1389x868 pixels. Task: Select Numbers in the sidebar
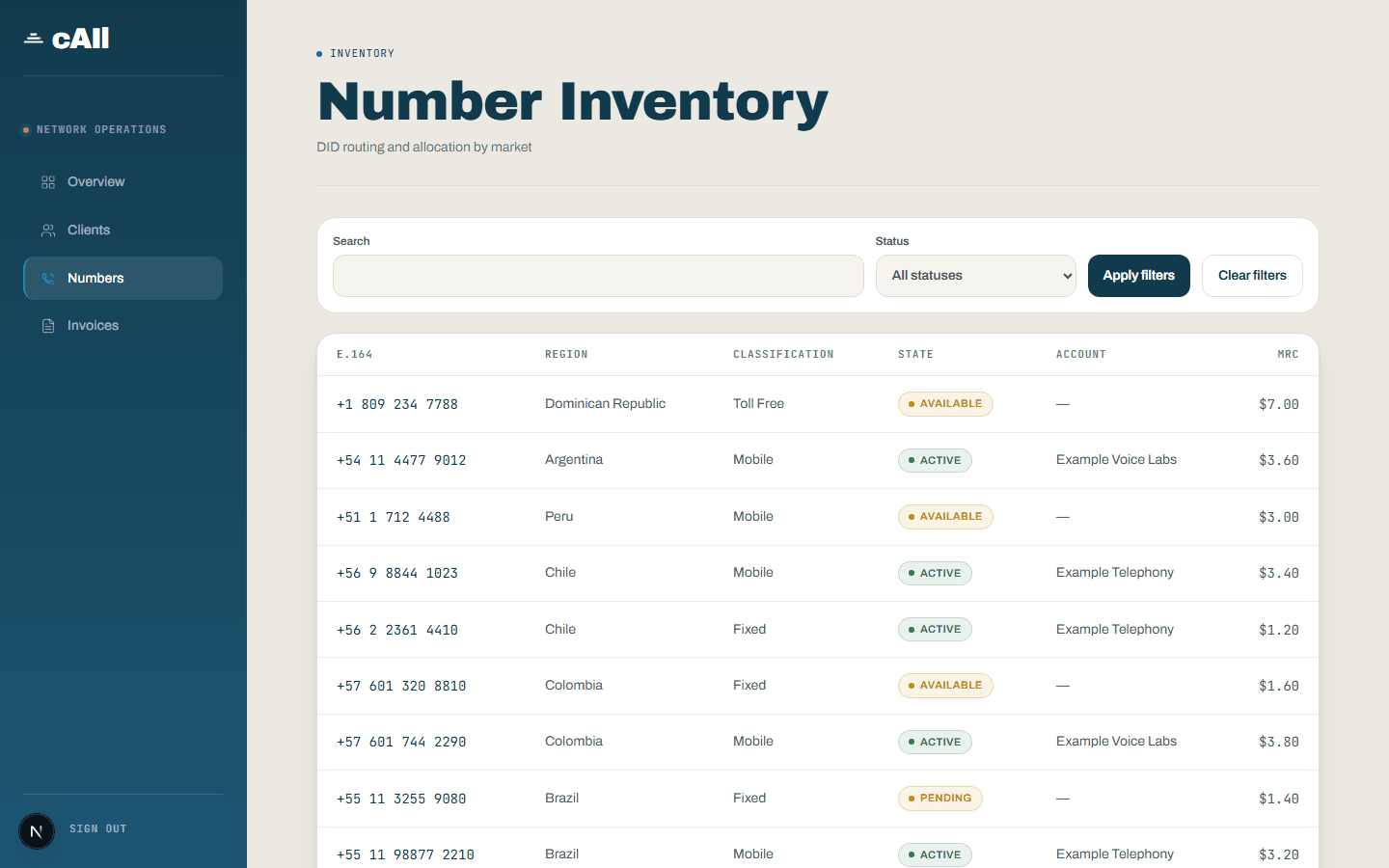123,278
